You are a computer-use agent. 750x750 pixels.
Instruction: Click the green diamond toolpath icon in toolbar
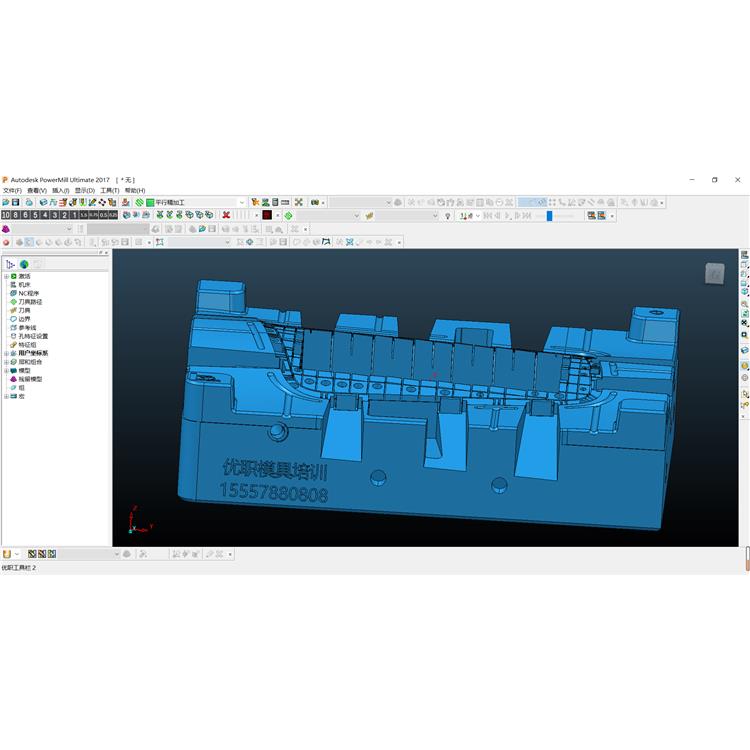pos(288,216)
